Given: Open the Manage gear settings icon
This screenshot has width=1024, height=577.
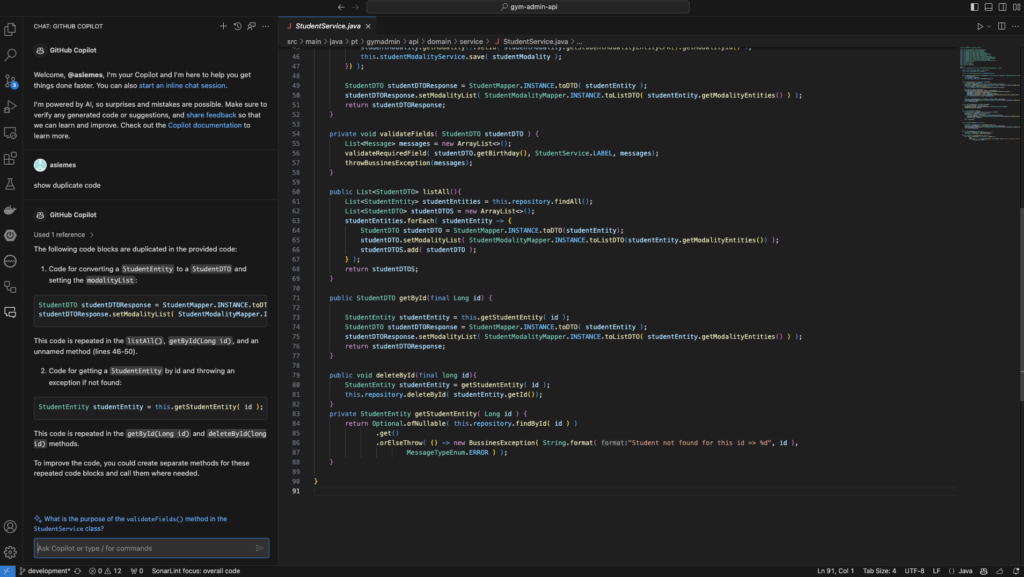Looking at the screenshot, I should point(10,552).
